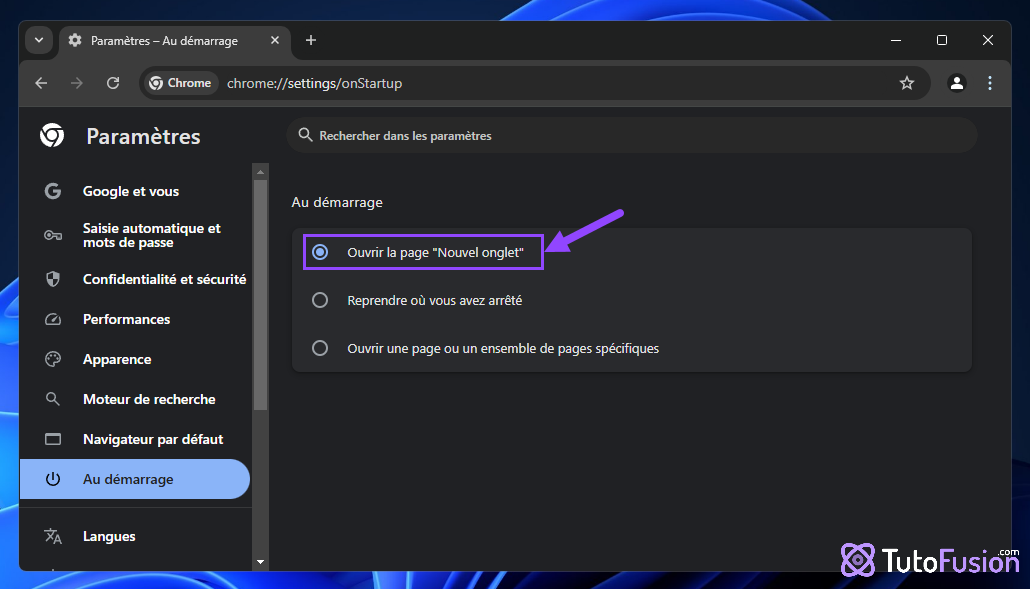Click the Paramètres title text

pyautogui.click(x=143, y=137)
